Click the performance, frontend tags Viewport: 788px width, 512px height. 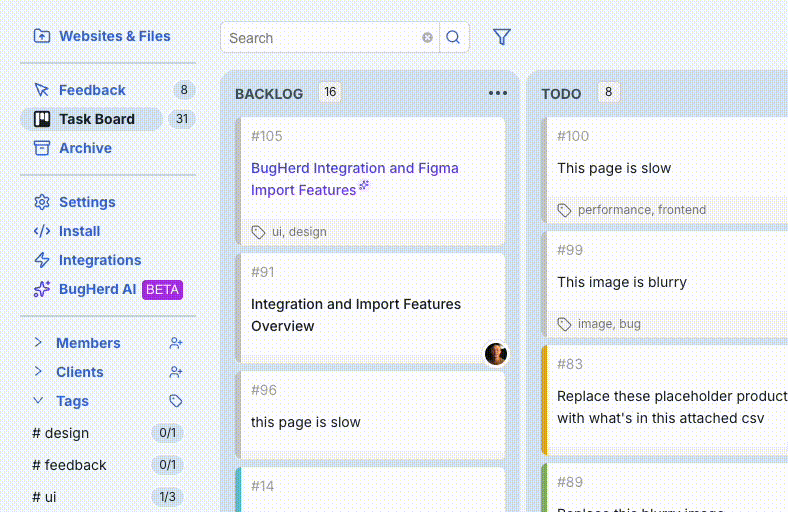pyautogui.click(x=642, y=210)
